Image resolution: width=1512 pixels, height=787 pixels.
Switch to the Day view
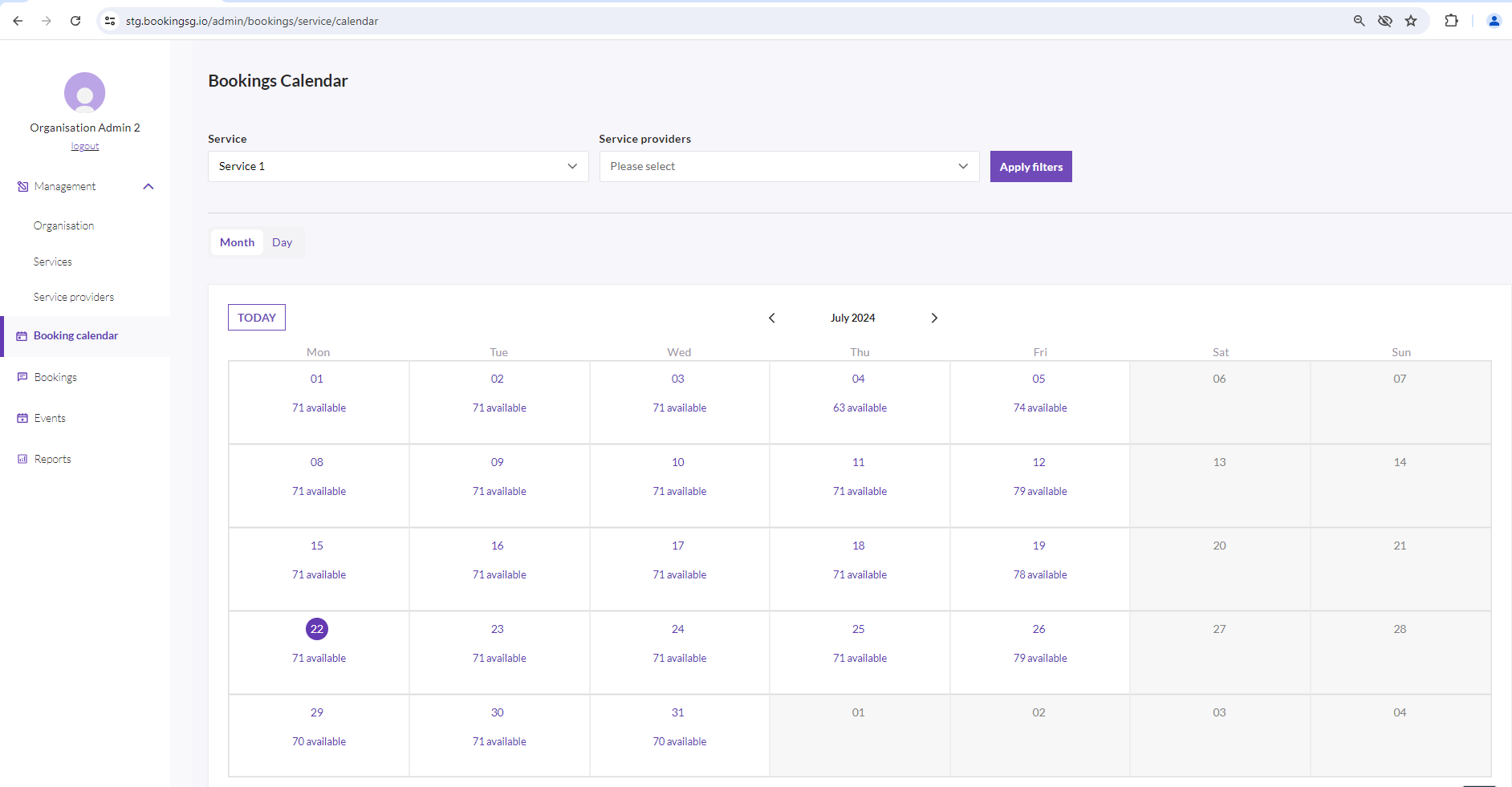282,241
